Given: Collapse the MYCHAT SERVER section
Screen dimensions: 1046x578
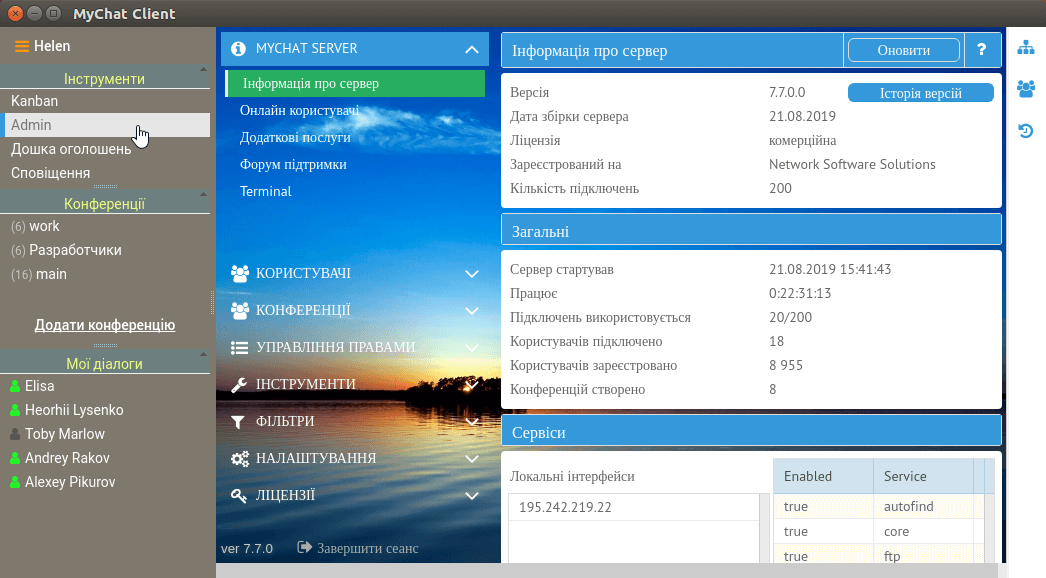Looking at the screenshot, I should 472,49.
